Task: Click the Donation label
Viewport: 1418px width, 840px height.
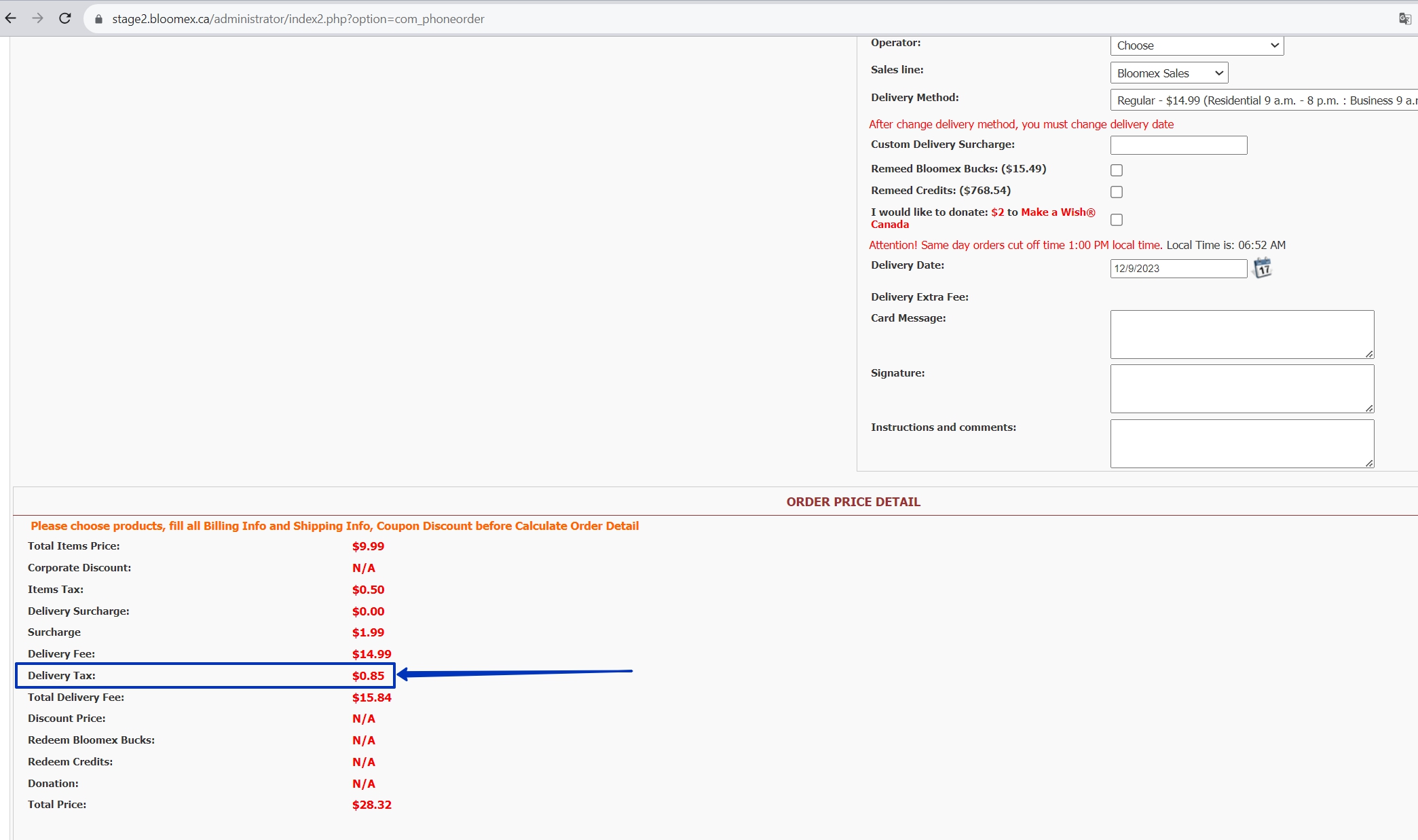Action: pos(53,784)
